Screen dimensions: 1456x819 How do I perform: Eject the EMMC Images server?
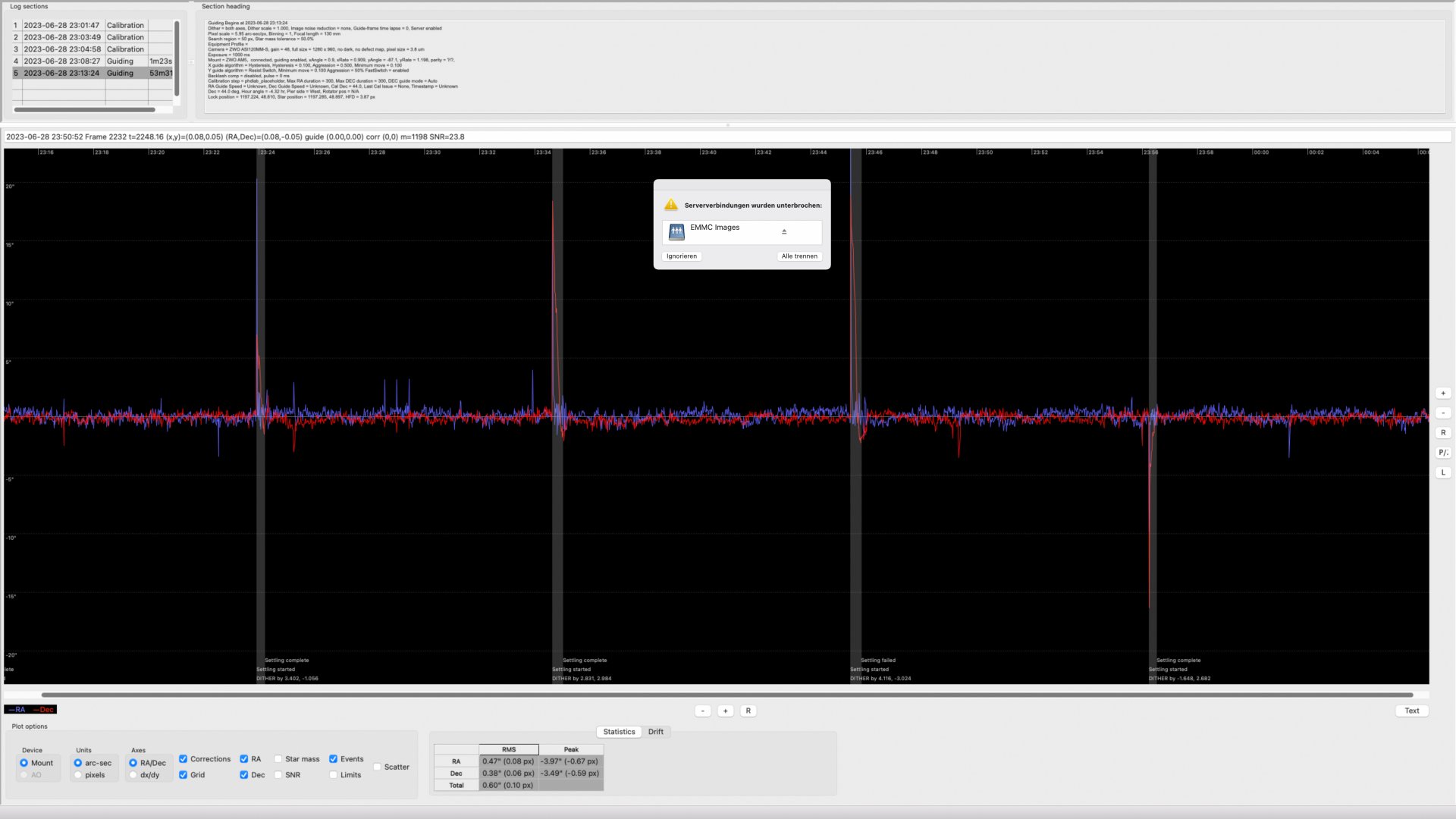(784, 232)
